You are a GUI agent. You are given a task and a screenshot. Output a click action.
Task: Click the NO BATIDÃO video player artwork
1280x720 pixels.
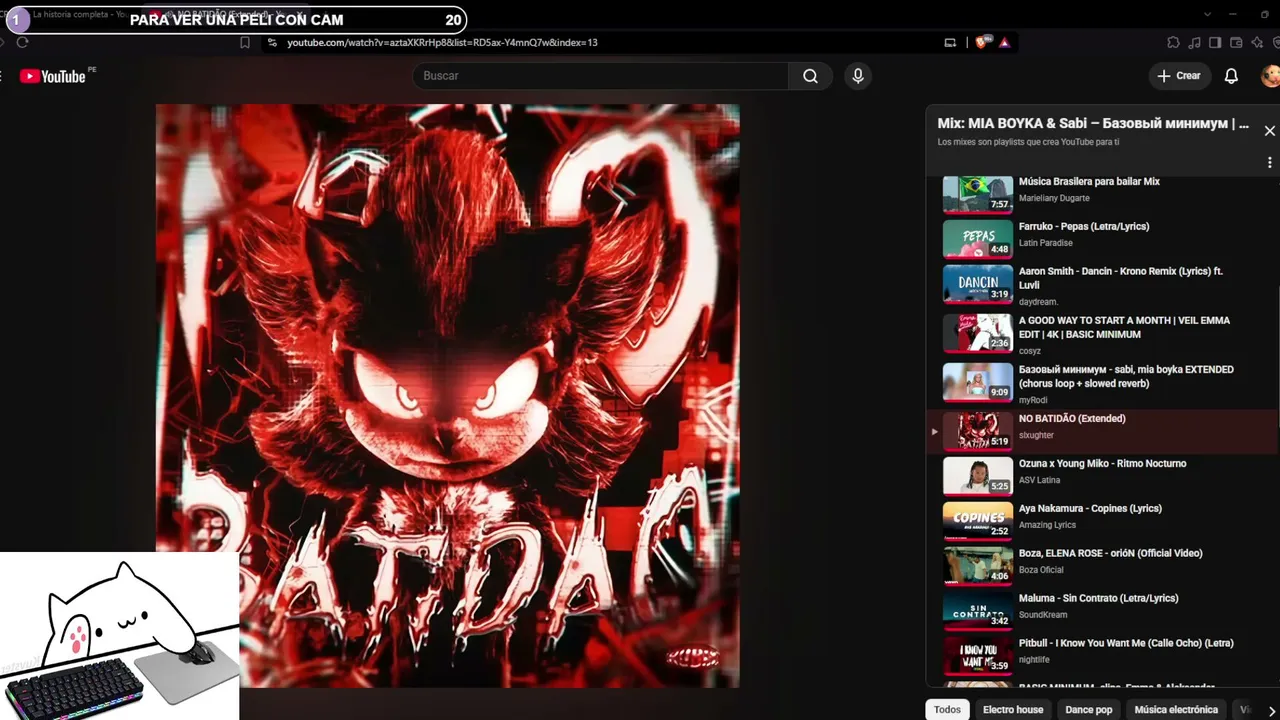[447, 396]
